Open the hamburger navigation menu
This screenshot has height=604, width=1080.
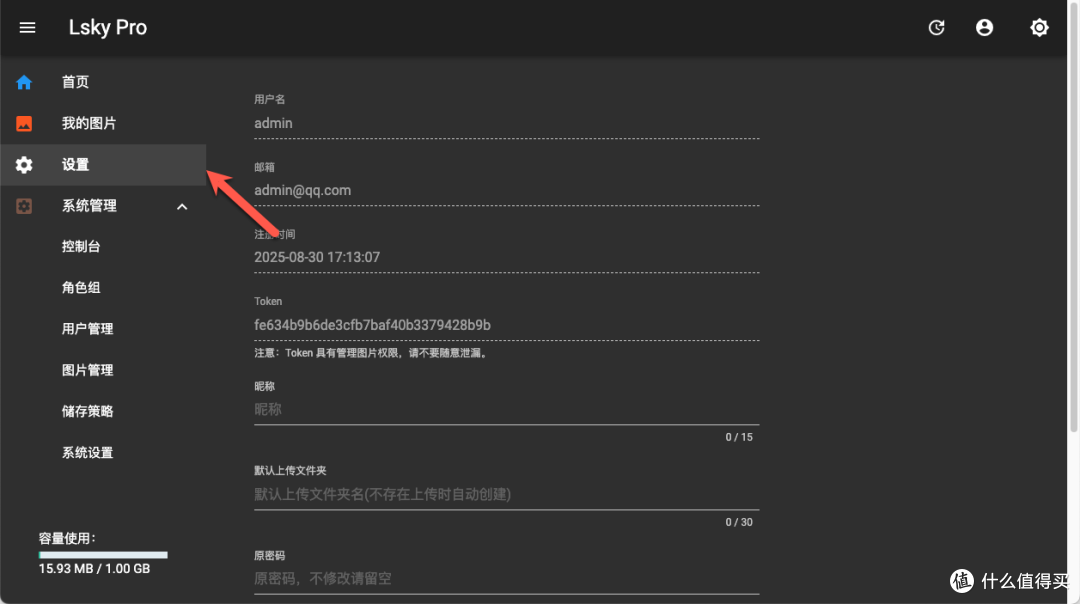[x=27, y=28]
